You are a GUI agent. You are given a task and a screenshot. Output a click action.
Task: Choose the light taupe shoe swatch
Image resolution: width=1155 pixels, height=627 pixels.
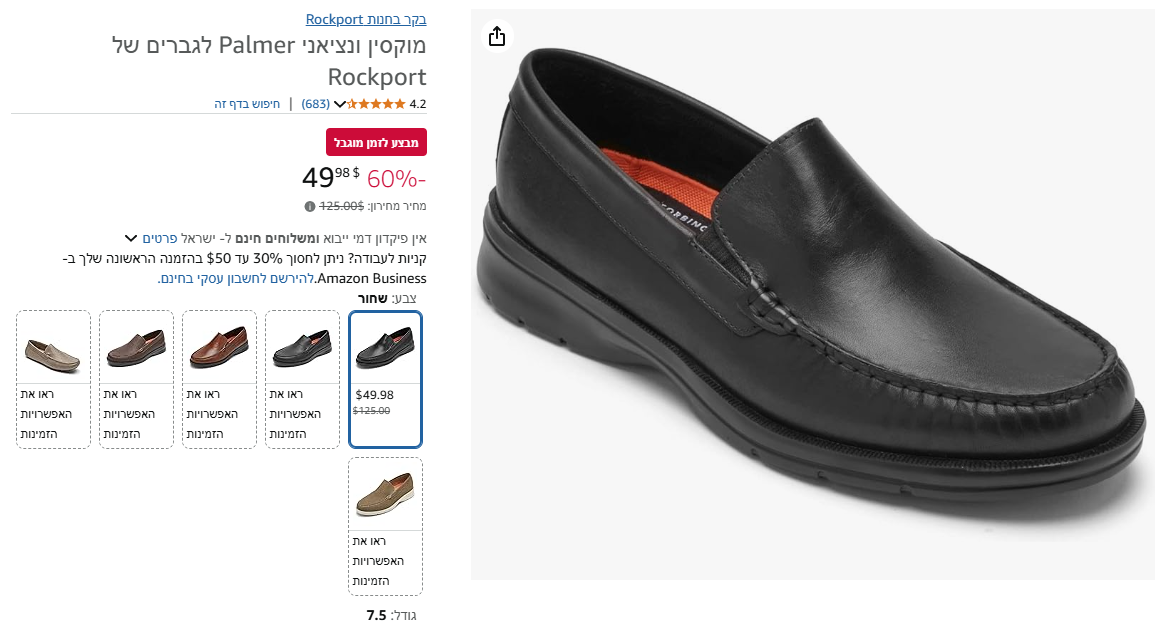(x=53, y=379)
